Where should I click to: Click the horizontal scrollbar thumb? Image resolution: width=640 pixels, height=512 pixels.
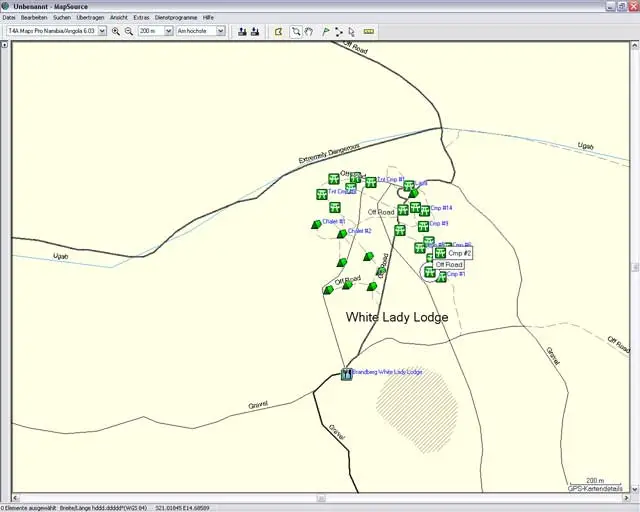[321, 498]
